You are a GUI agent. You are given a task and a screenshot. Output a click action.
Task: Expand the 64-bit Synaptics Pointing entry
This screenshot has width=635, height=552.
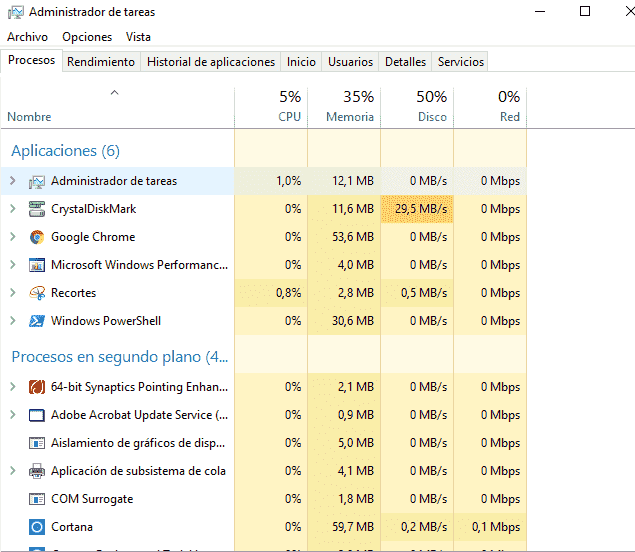pos(13,387)
